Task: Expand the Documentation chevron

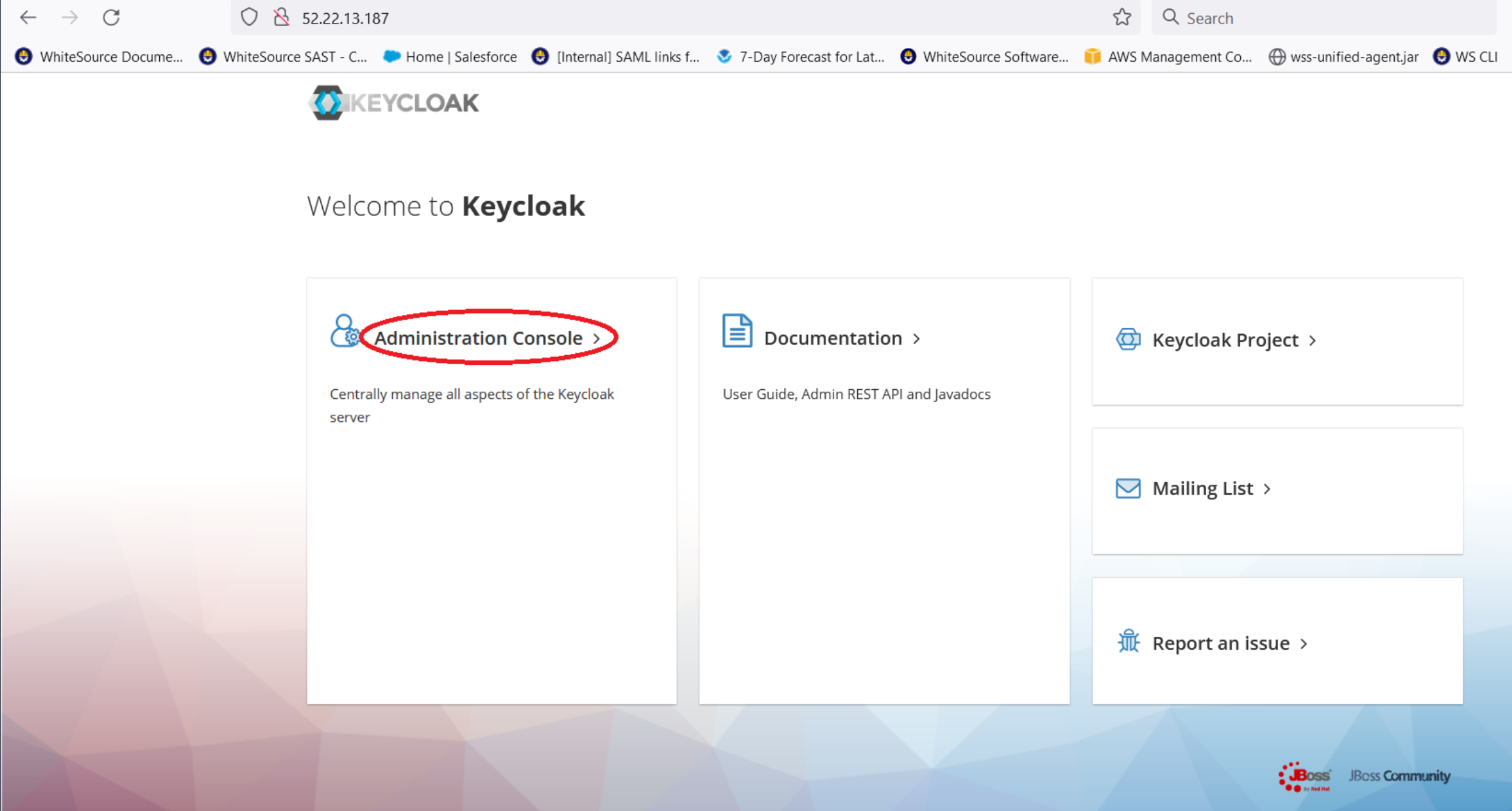Action: [917, 339]
